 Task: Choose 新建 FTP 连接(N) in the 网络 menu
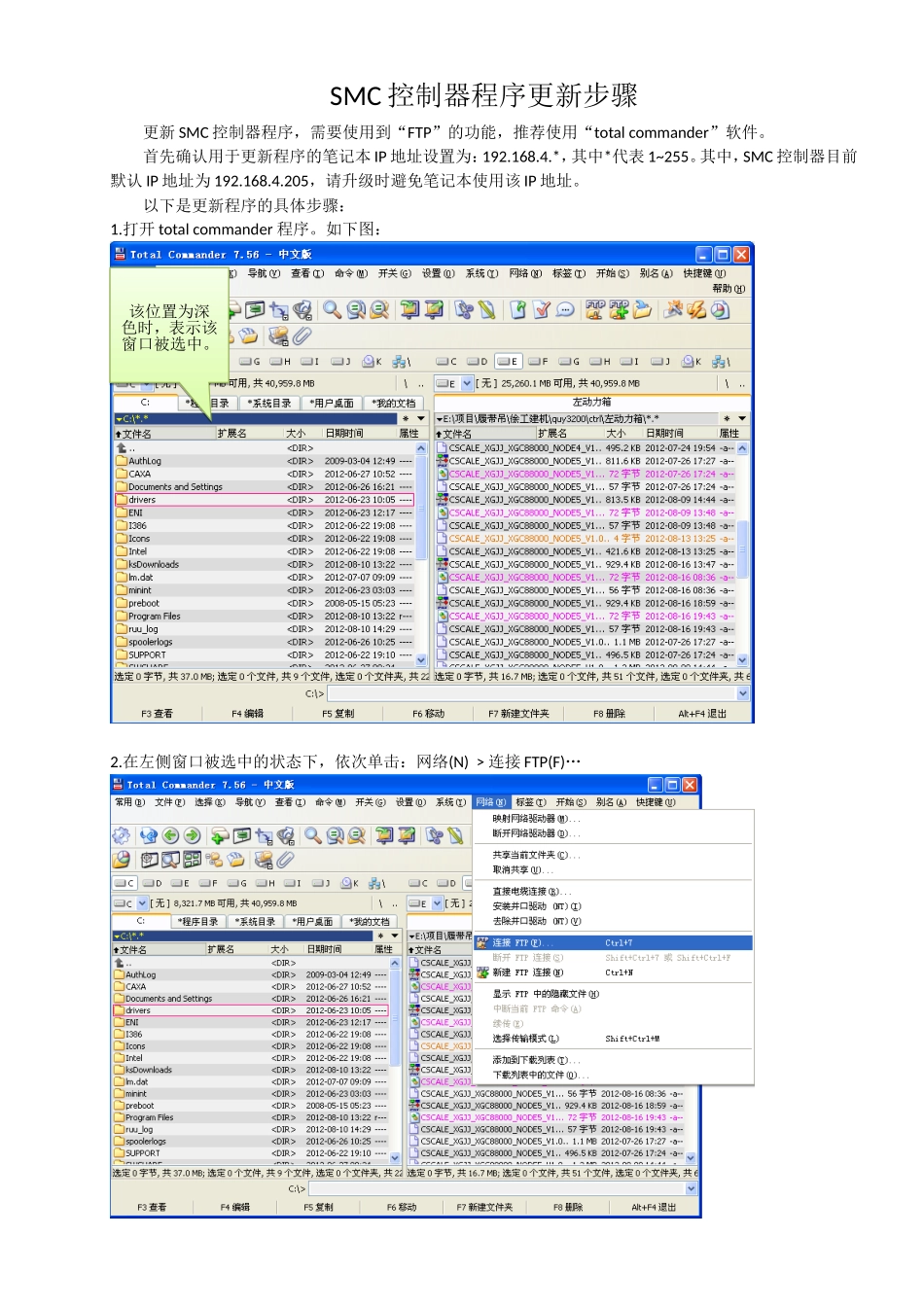tap(613, 971)
